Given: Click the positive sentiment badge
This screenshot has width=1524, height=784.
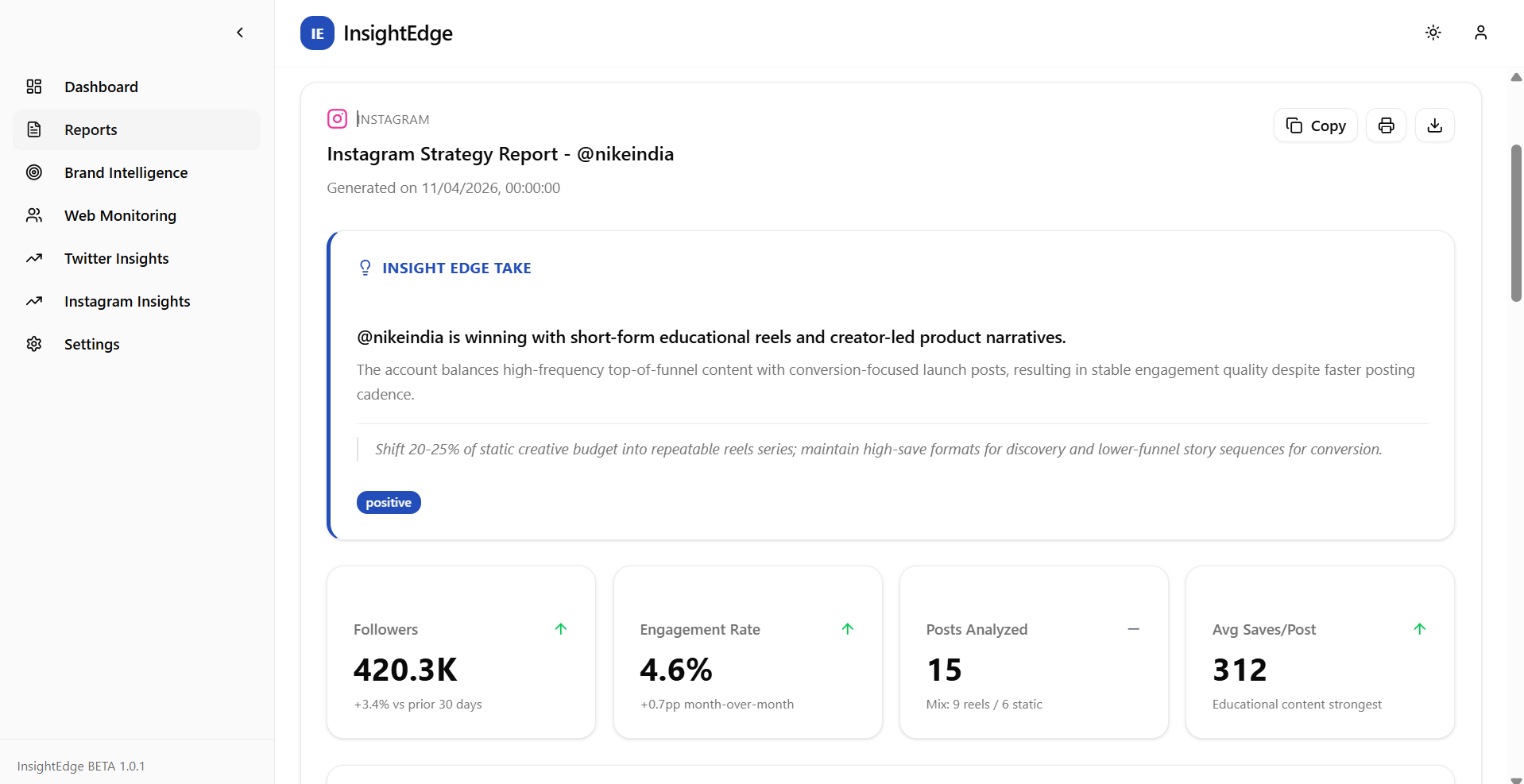Looking at the screenshot, I should [389, 502].
